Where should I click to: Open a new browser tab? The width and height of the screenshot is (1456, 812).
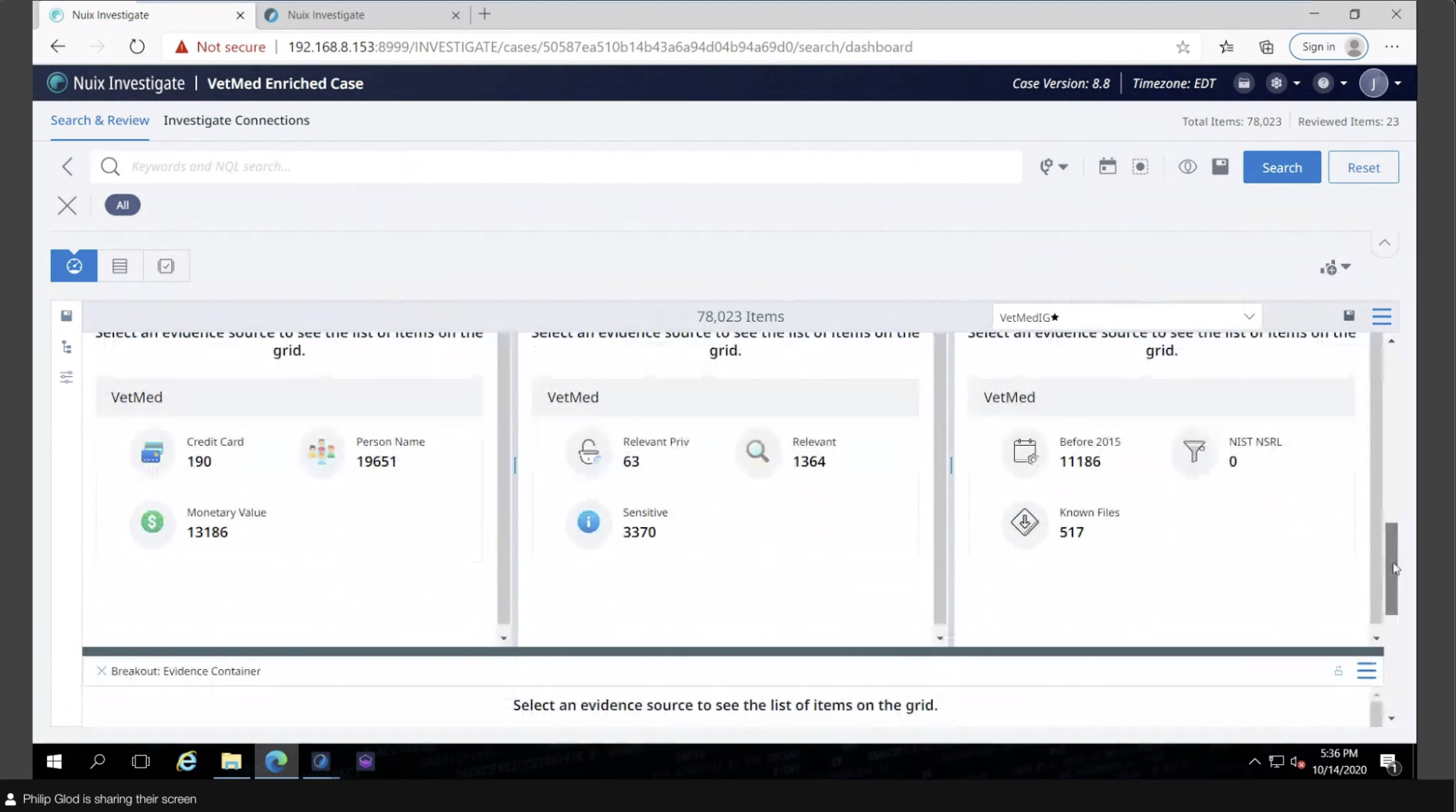484,14
